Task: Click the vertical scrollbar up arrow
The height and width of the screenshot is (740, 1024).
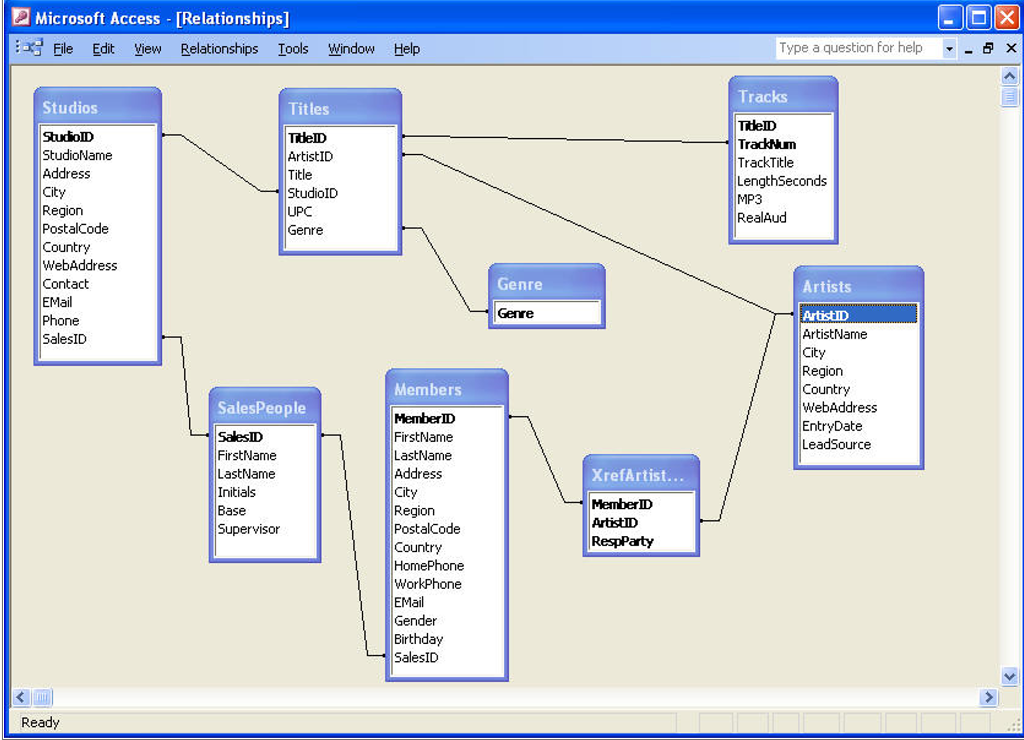Action: pos(1010,76)
